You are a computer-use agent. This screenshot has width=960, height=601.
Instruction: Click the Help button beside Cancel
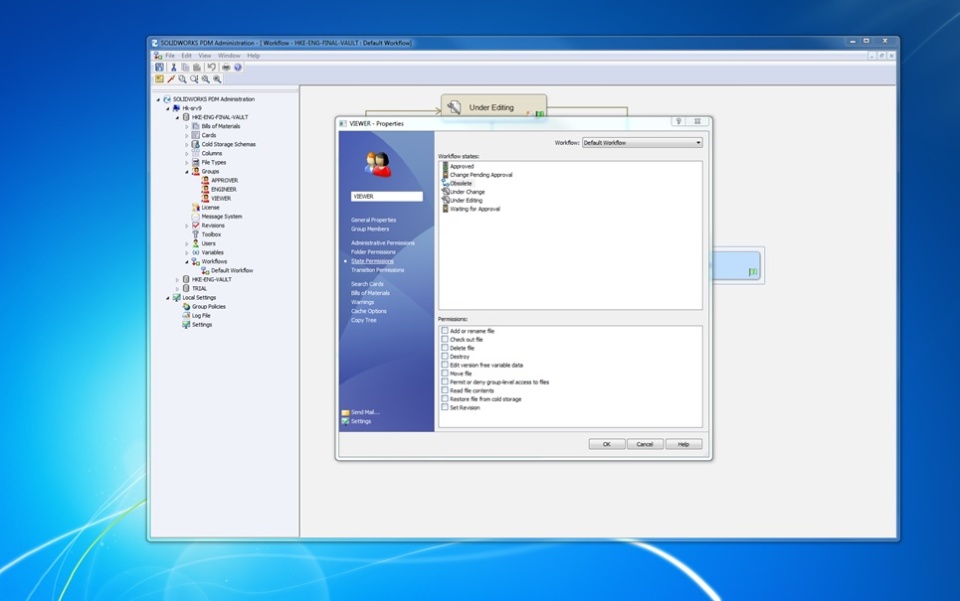tap(683, 444)
